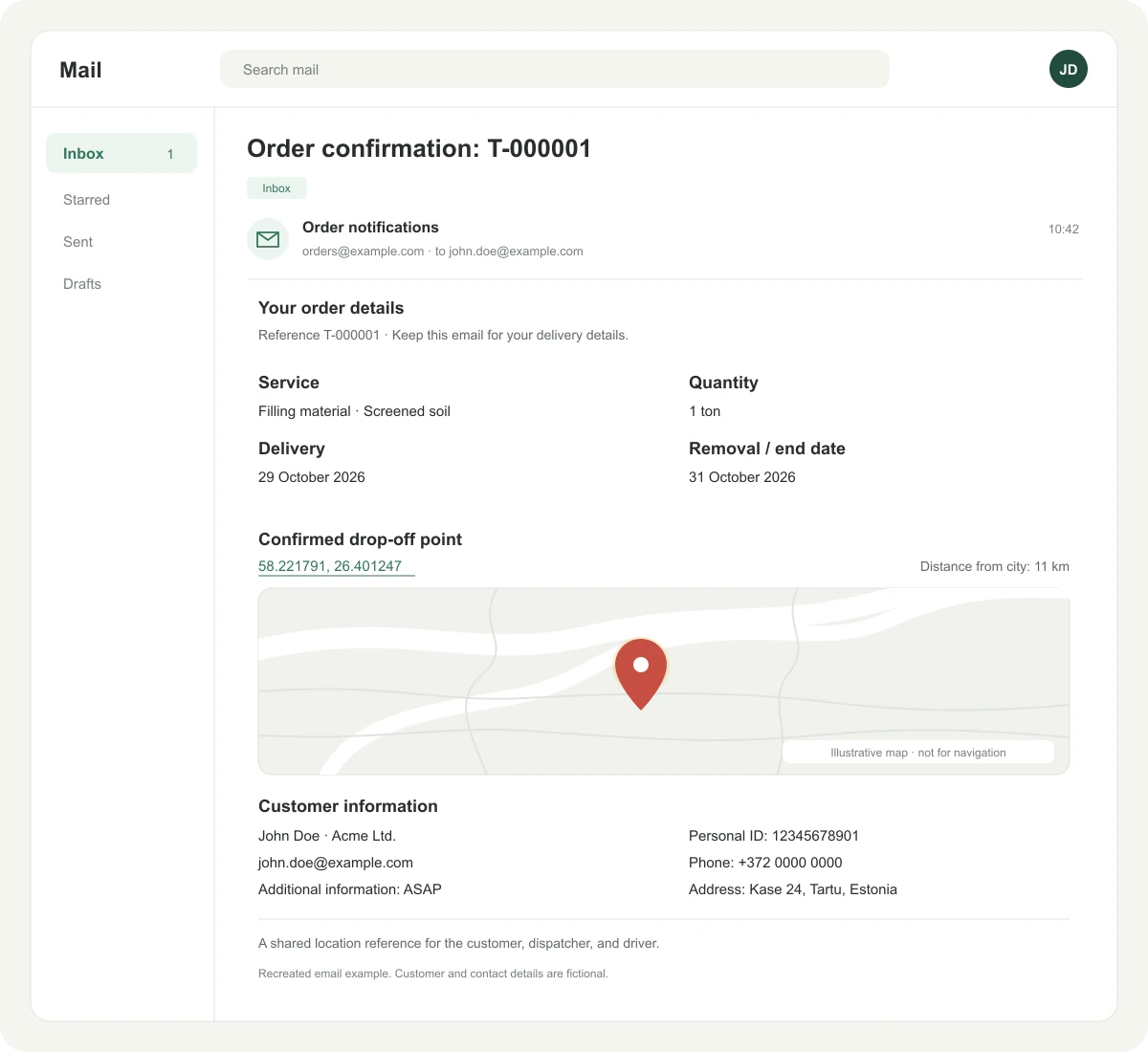The height and width of the screenshot is (1052, 1148).
Task: Focus the Search mail field
Action: point(555,69)
